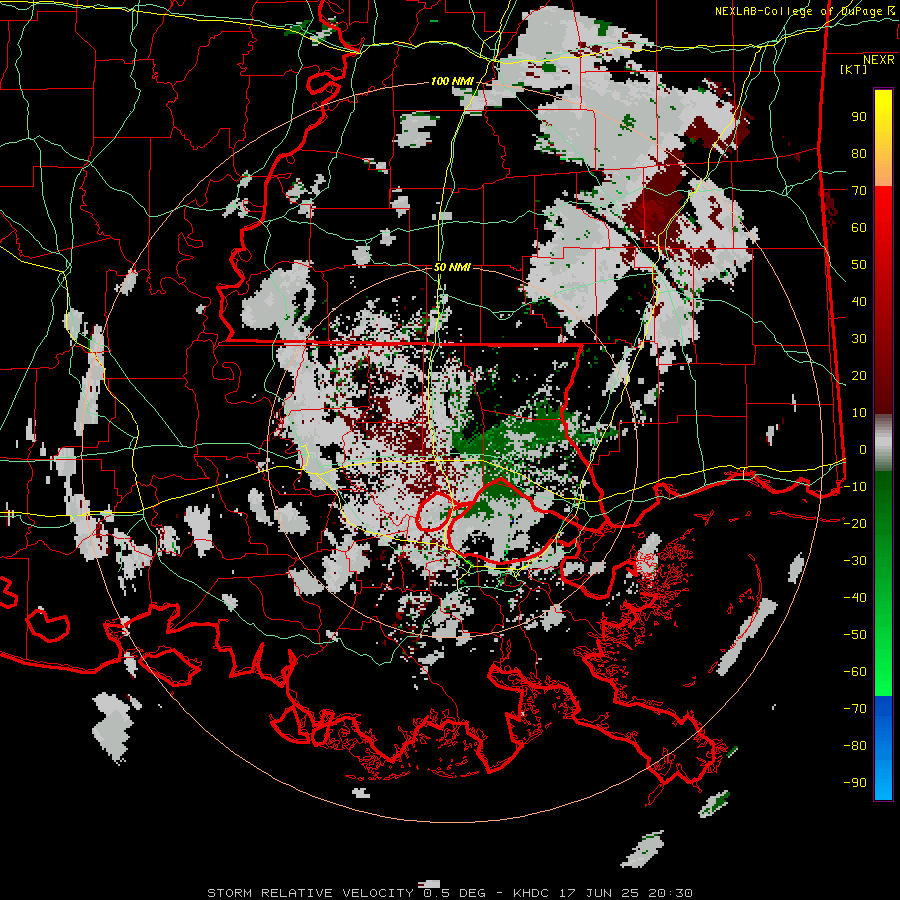Viewport: 900px width, 900px height.
Task: Click the 60 value on velocity scale
Action: tap(859, 228)
